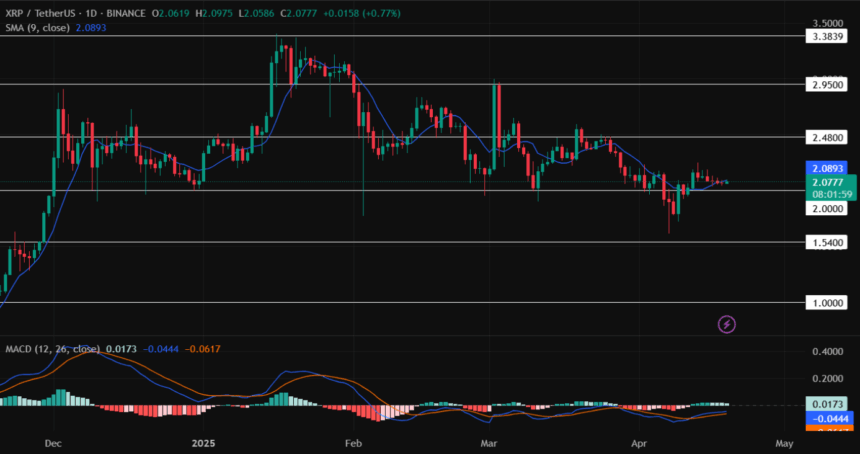Image resolution: width=860 pixels, height=454 pixels.
Task: Click the 2025 marker on time axis
Action: (203, 442)
